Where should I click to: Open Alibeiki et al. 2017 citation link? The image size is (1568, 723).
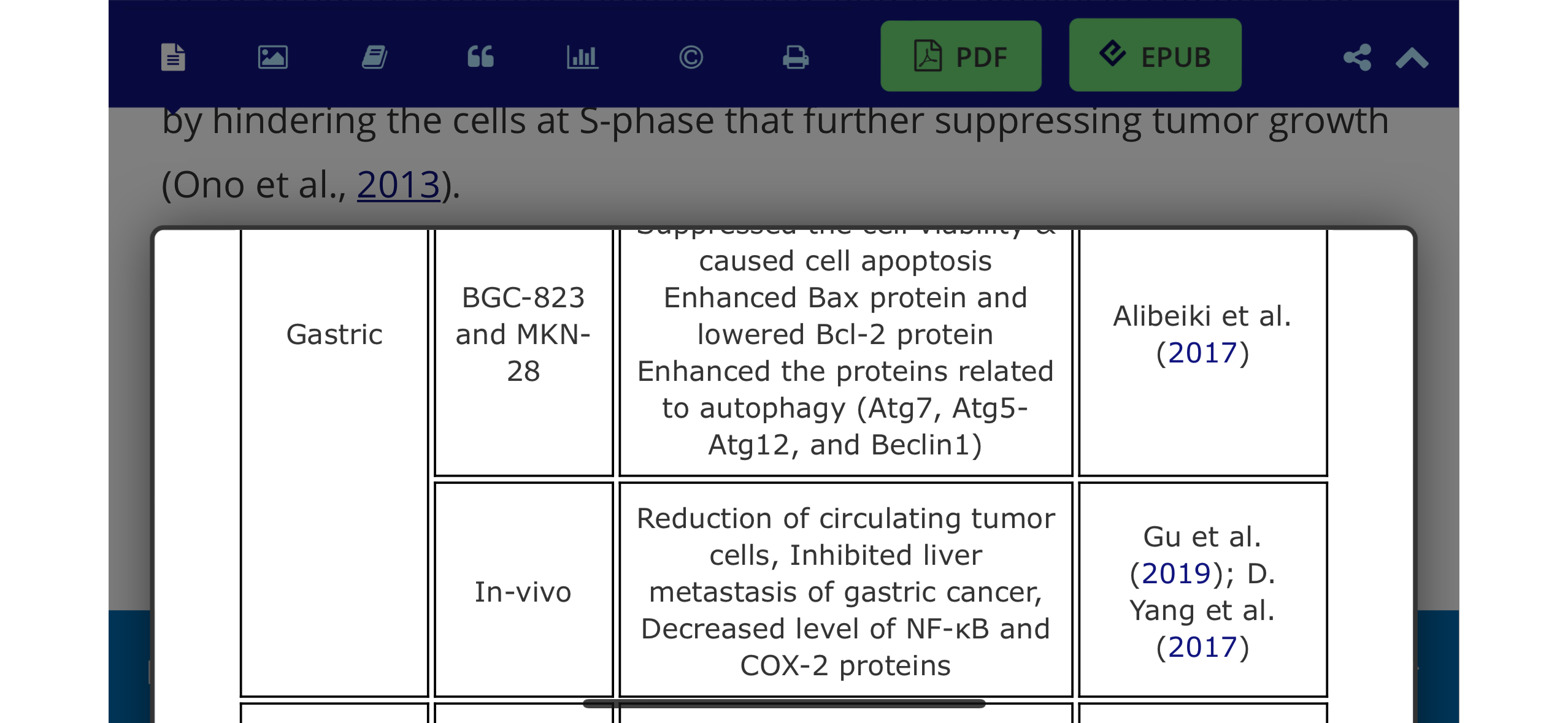coord(1202,353)
